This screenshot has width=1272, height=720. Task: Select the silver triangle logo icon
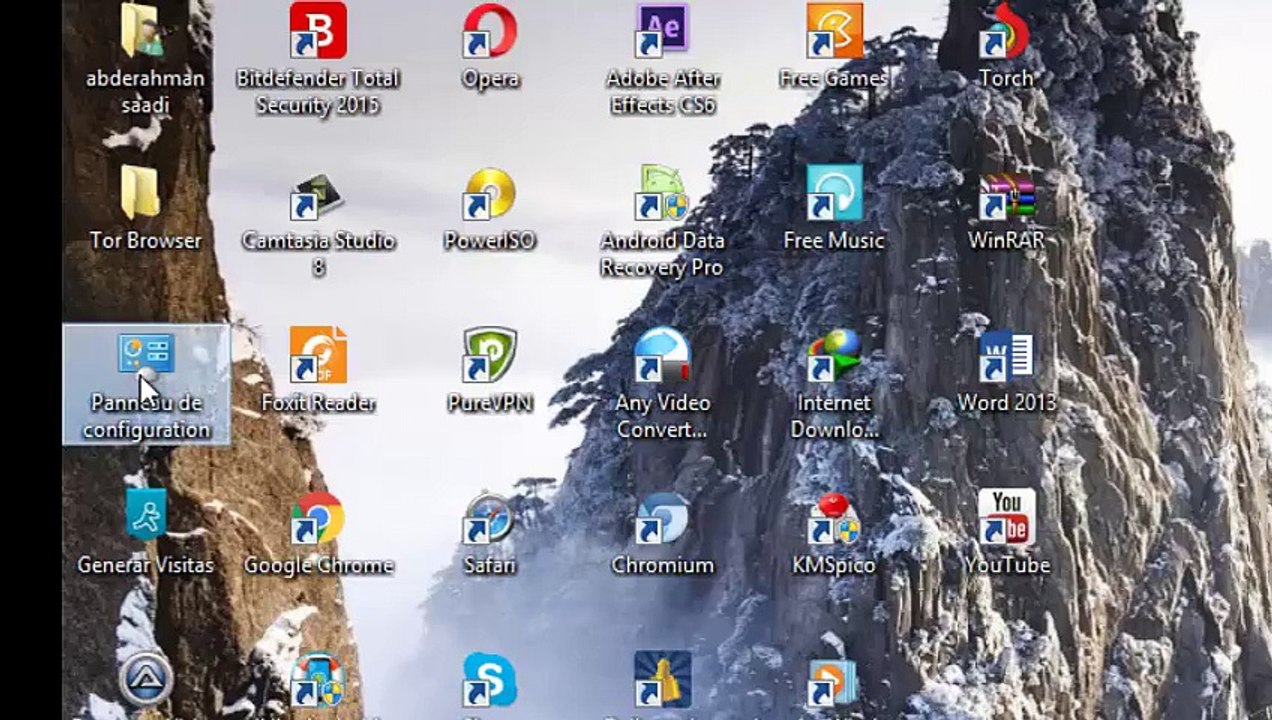coord(146,680)
